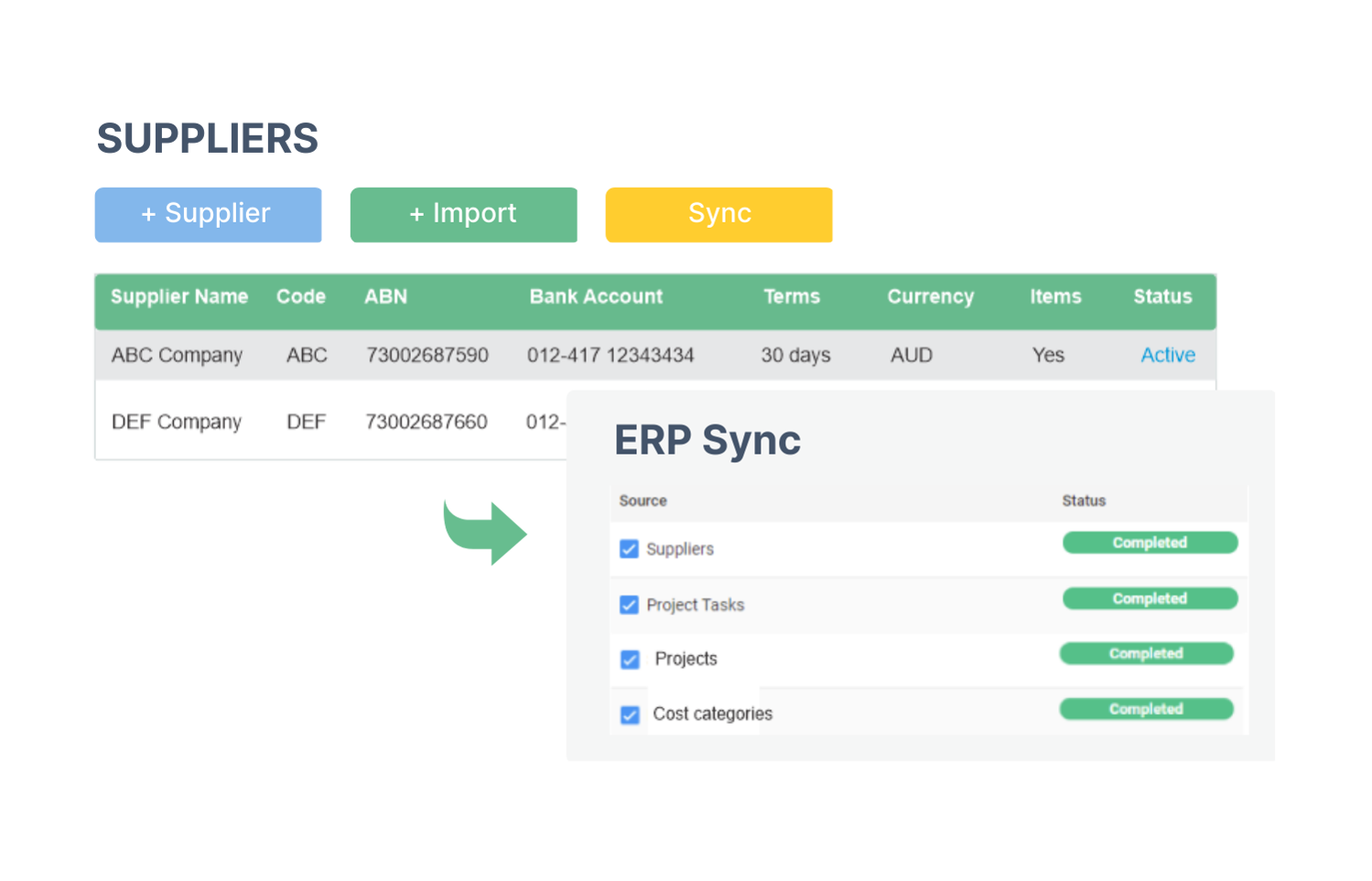Select the ABC Company supplier name cell

click(x=177, y=355)
